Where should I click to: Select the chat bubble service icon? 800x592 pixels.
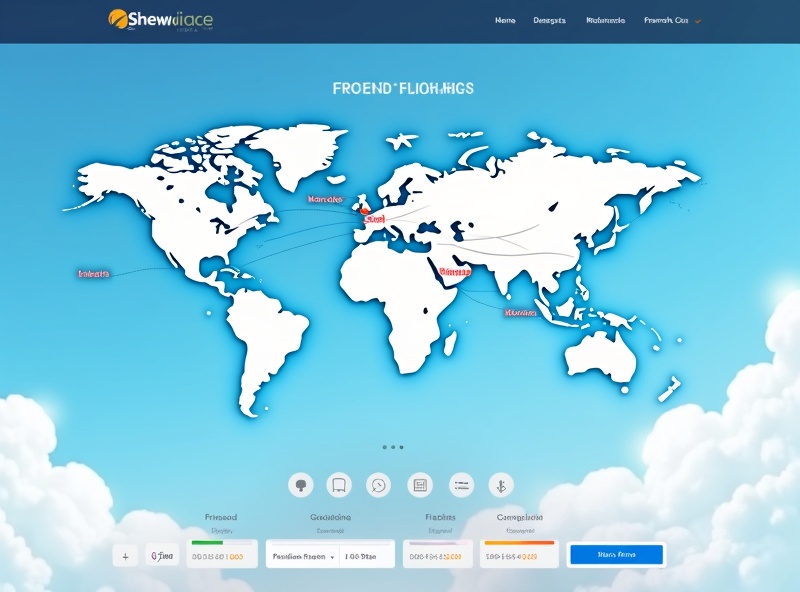tap(301, 485)
